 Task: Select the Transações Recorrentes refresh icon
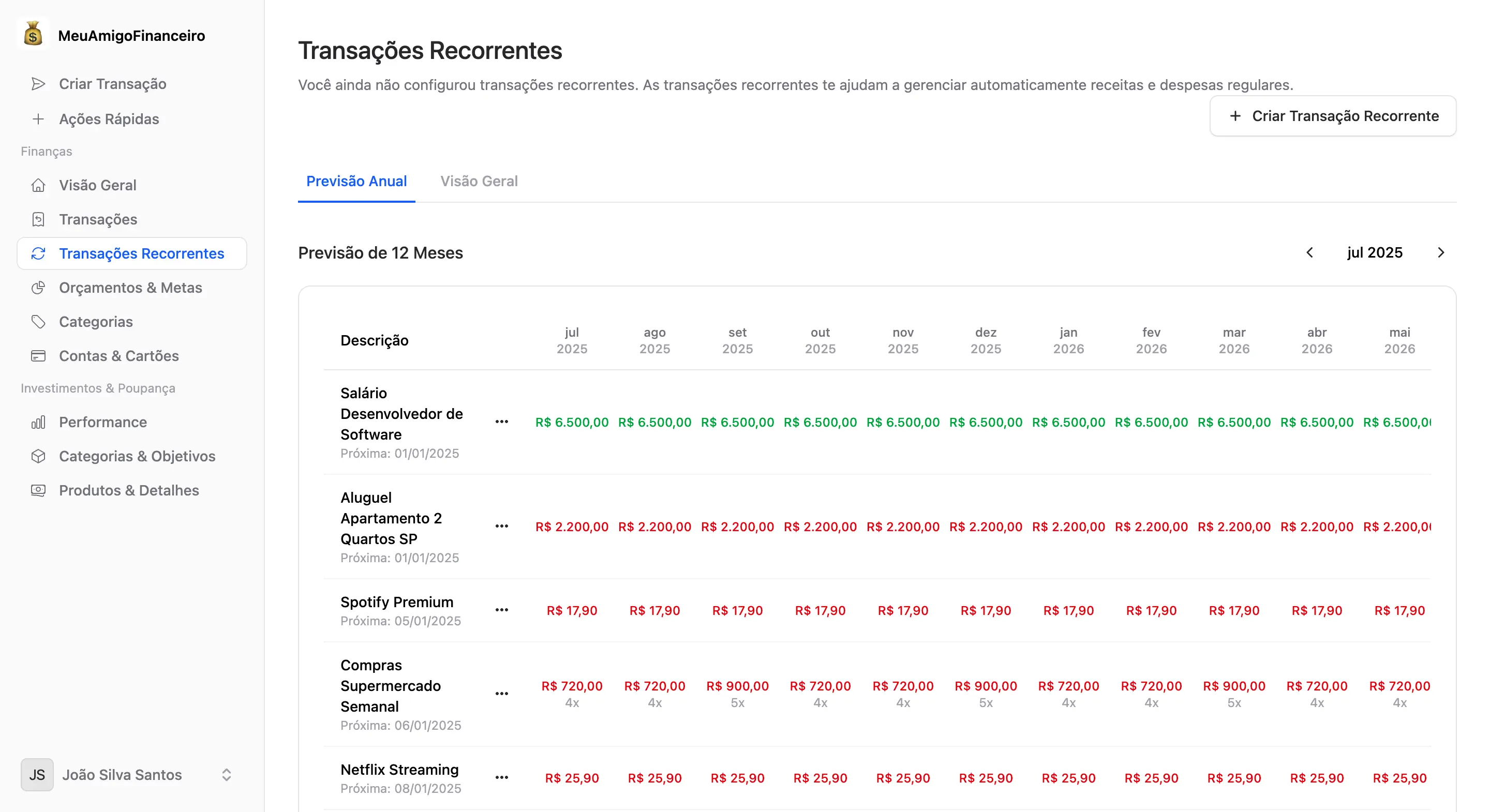point(38,253)
